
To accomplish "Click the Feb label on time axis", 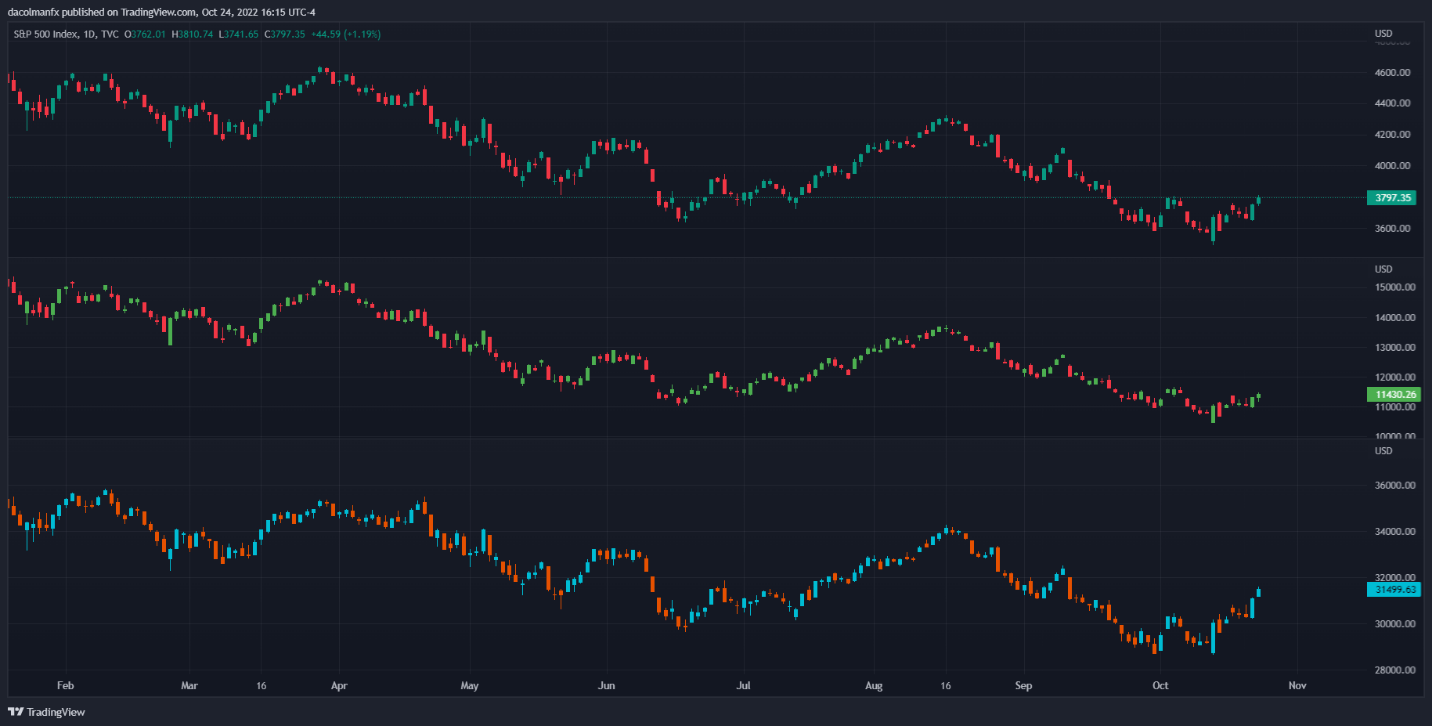I will [x=65, y=687].
